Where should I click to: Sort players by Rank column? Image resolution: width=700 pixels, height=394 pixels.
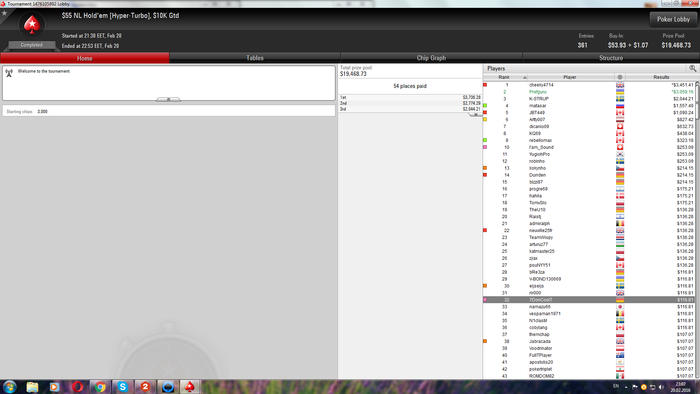(505, 77)
